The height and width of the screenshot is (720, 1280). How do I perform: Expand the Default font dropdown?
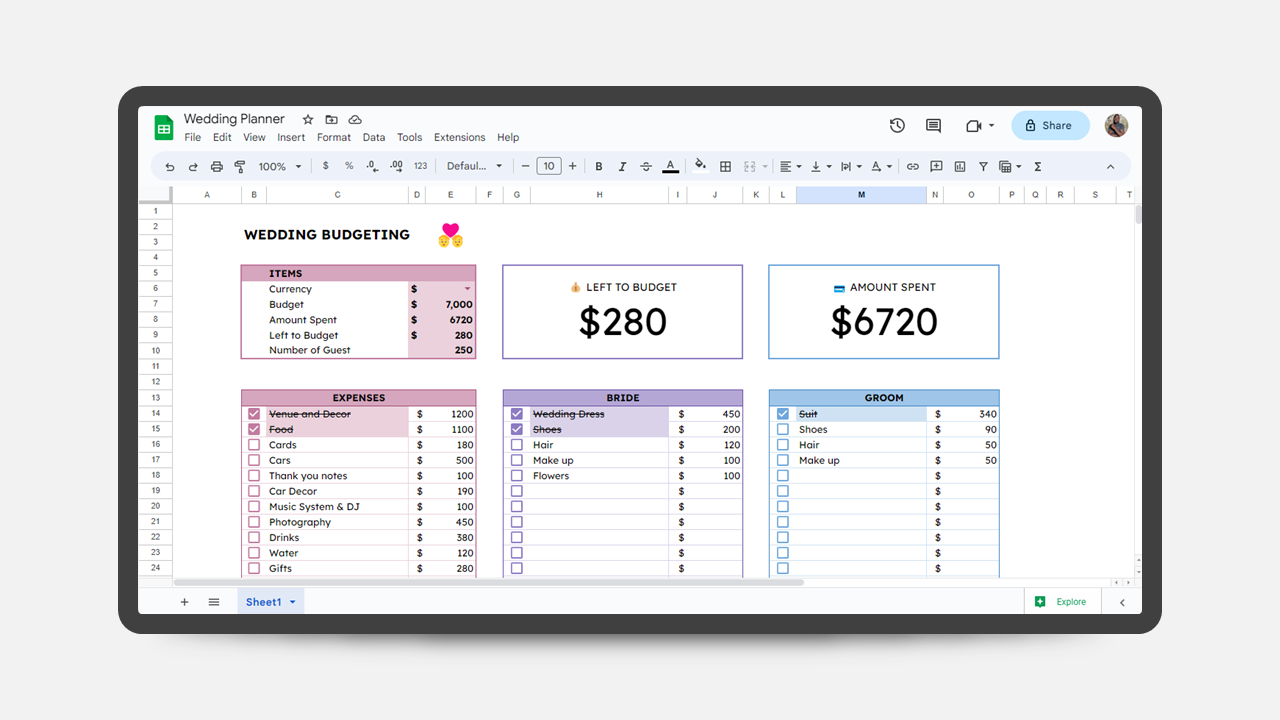click(475, 167)
